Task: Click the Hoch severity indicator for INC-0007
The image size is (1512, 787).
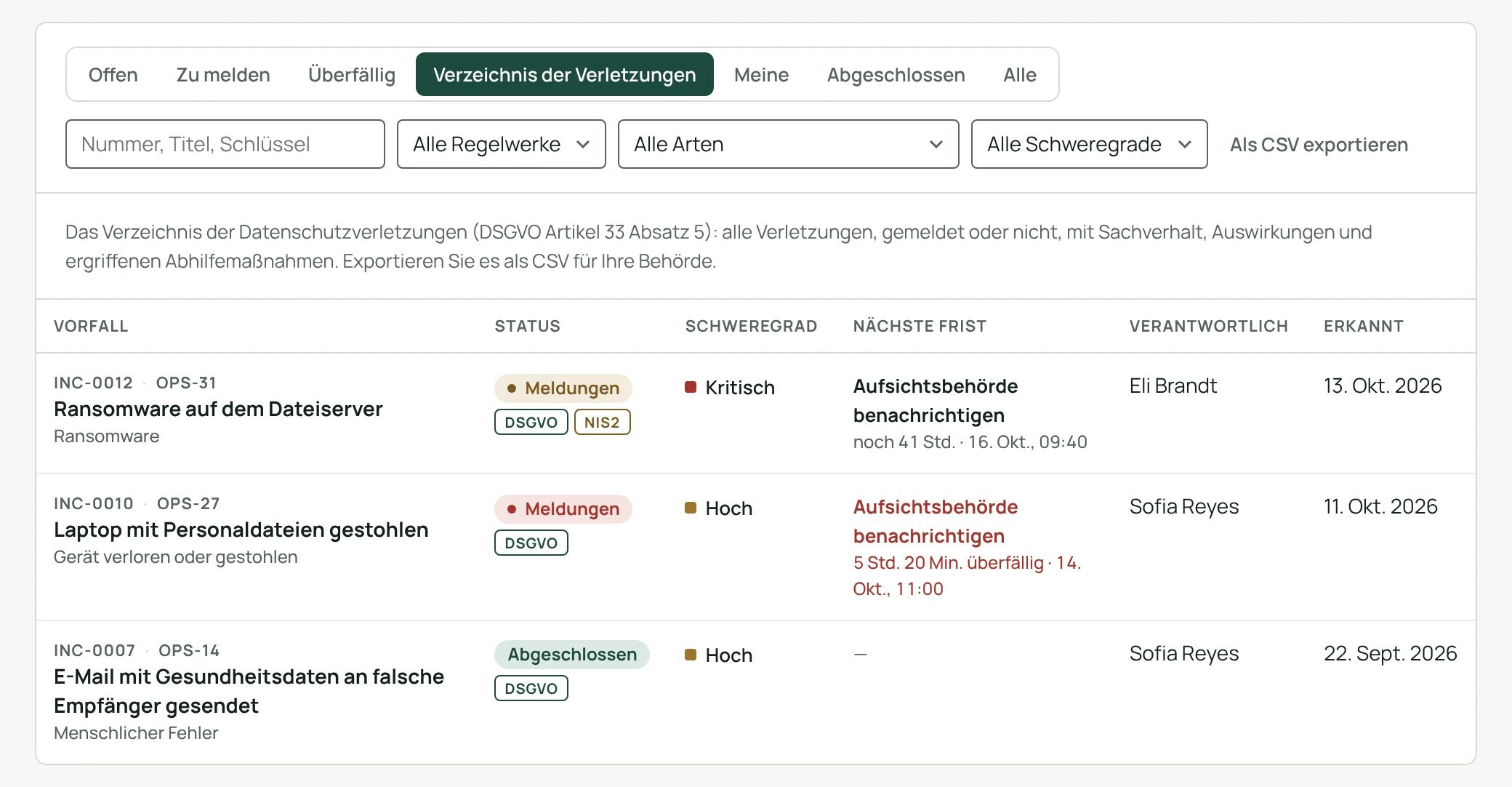Action: click(x=719, y=655)
